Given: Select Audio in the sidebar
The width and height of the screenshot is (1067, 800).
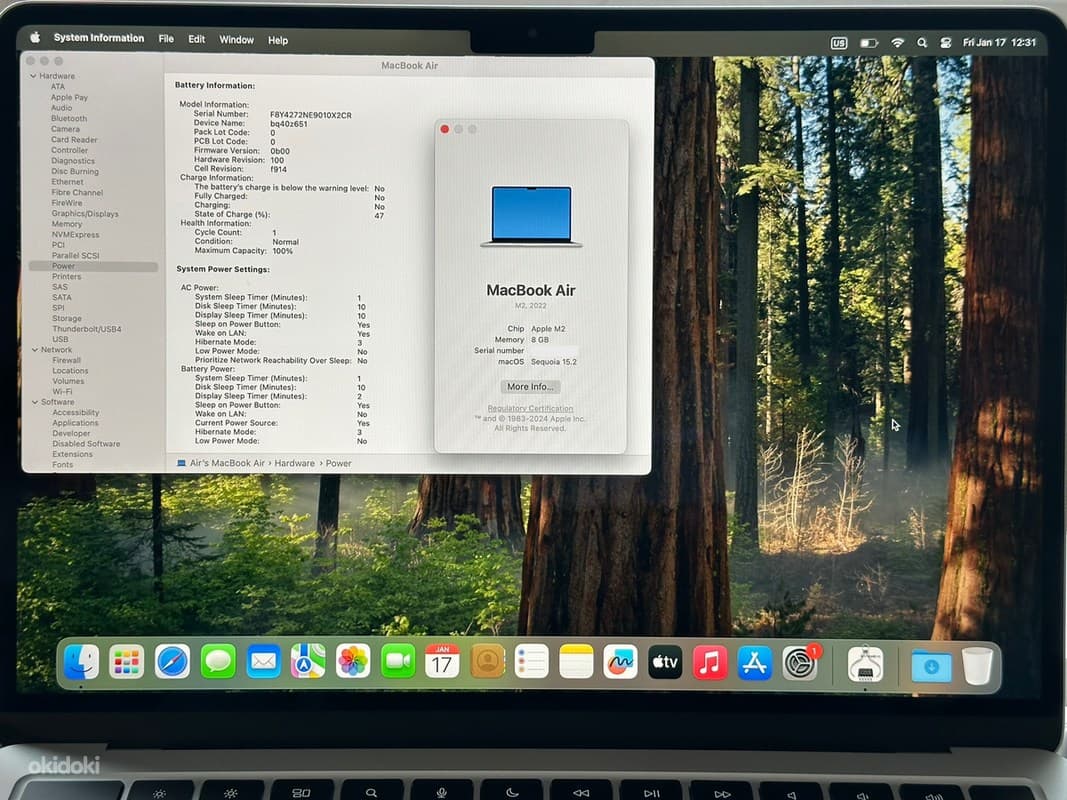Looking at the screenshot, I should [x=61, y=108].
